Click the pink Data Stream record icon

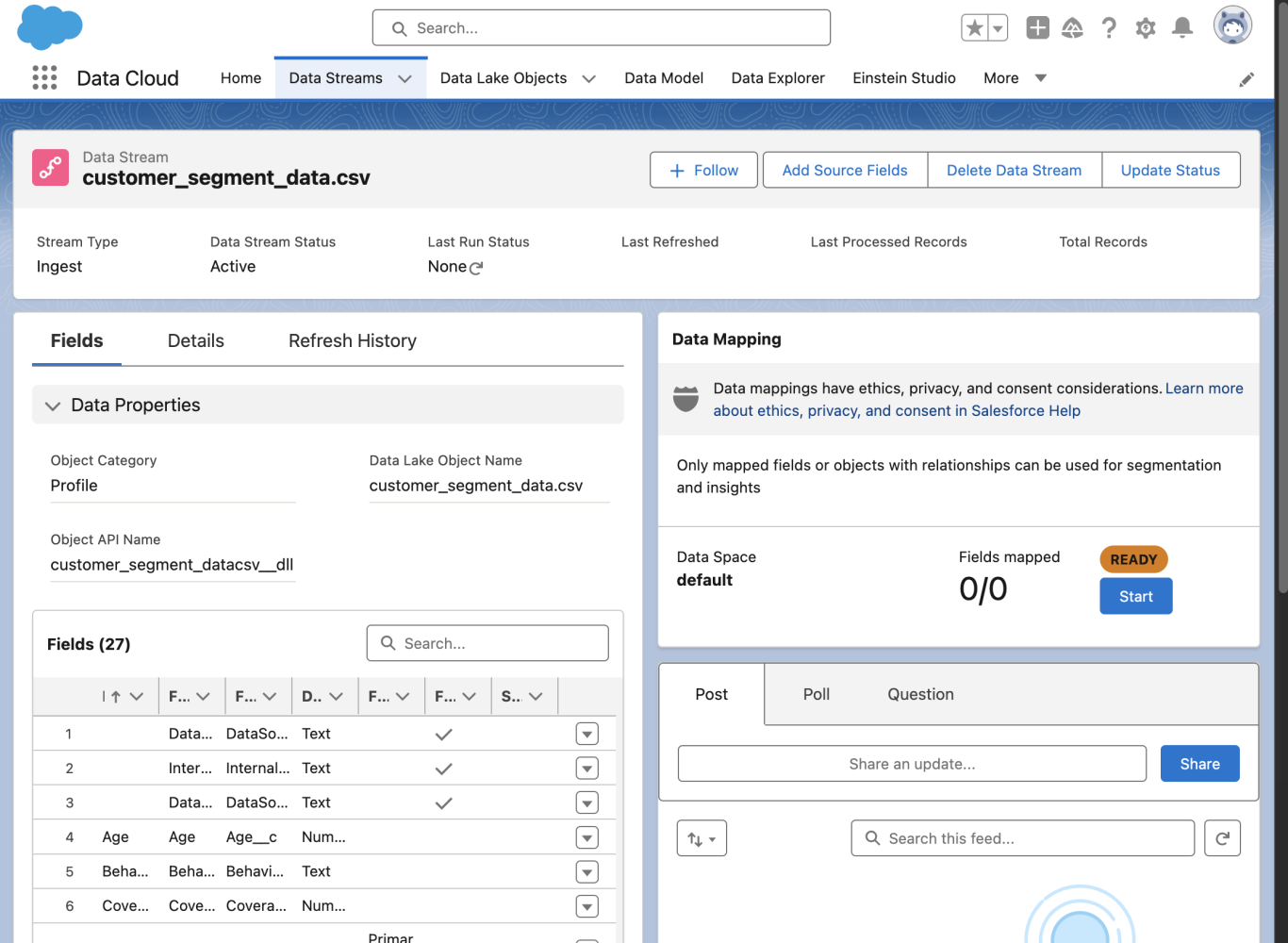[x=50, y=167]
